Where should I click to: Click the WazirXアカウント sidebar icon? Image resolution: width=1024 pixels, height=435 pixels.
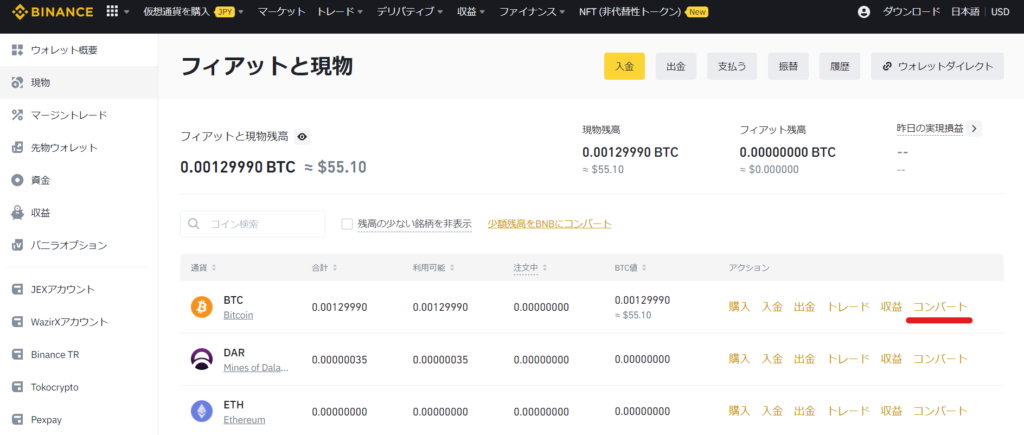[18, 322]
